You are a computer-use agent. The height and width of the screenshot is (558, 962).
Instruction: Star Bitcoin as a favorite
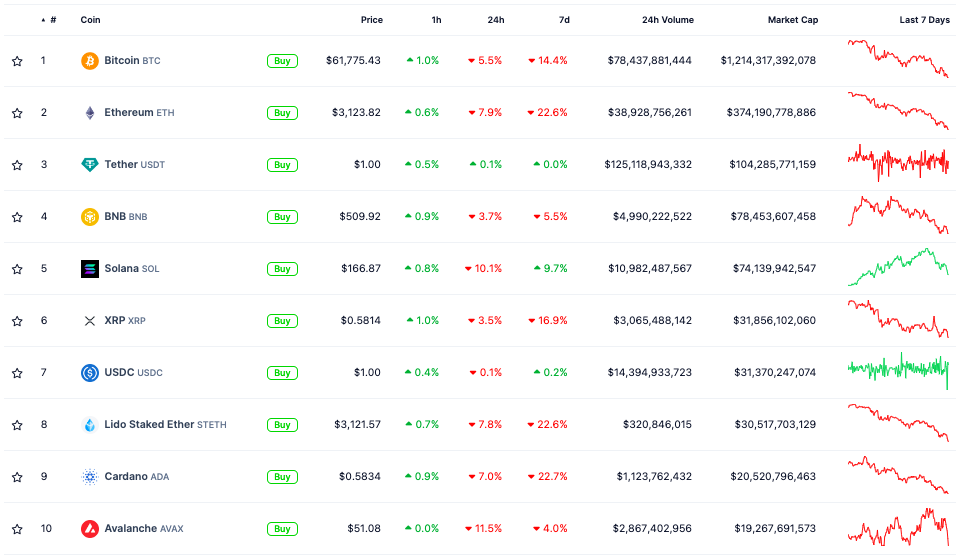(x=17, y=61)
